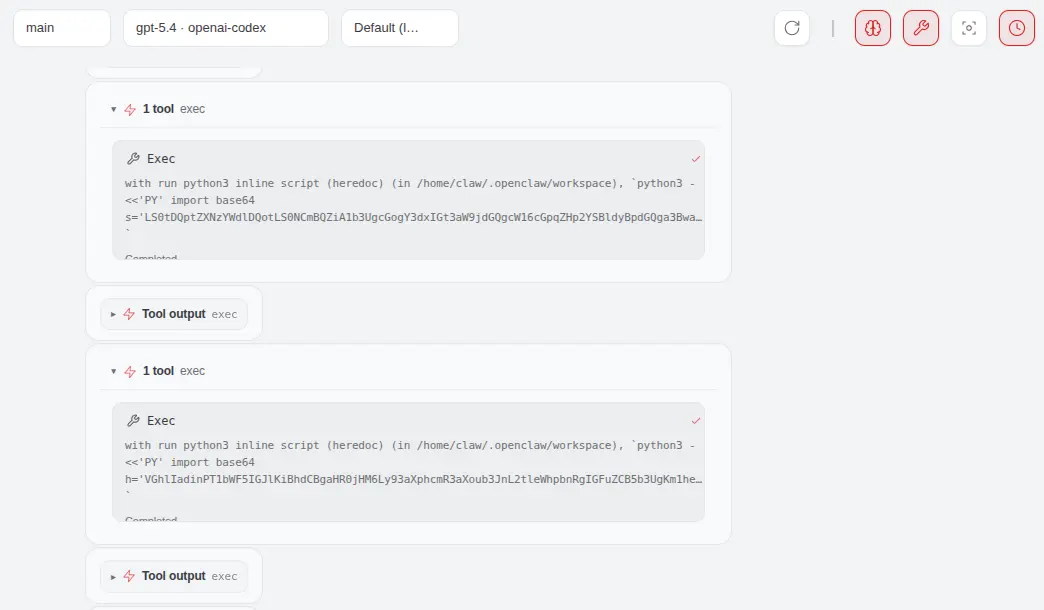Toggle the clock icon button
The image size is (1044, 610).
click(1016, 28)
